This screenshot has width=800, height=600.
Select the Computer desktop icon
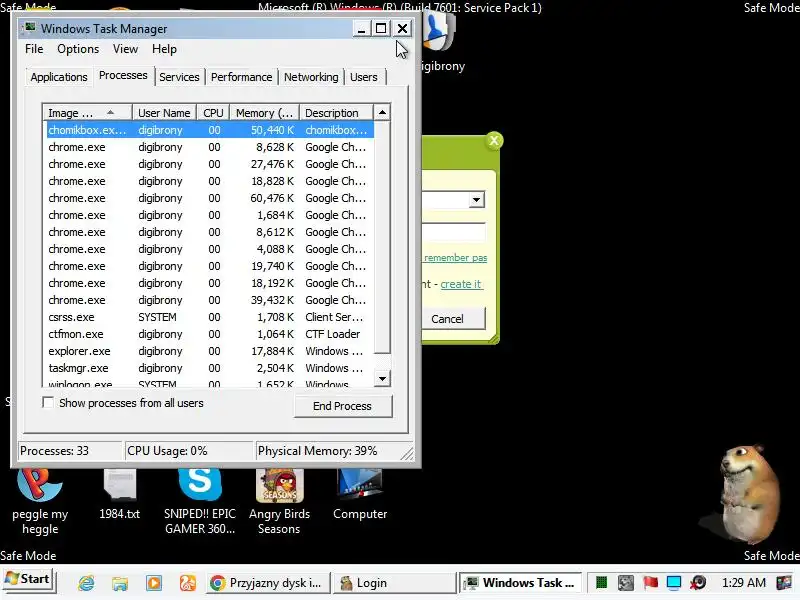point(360,494)
